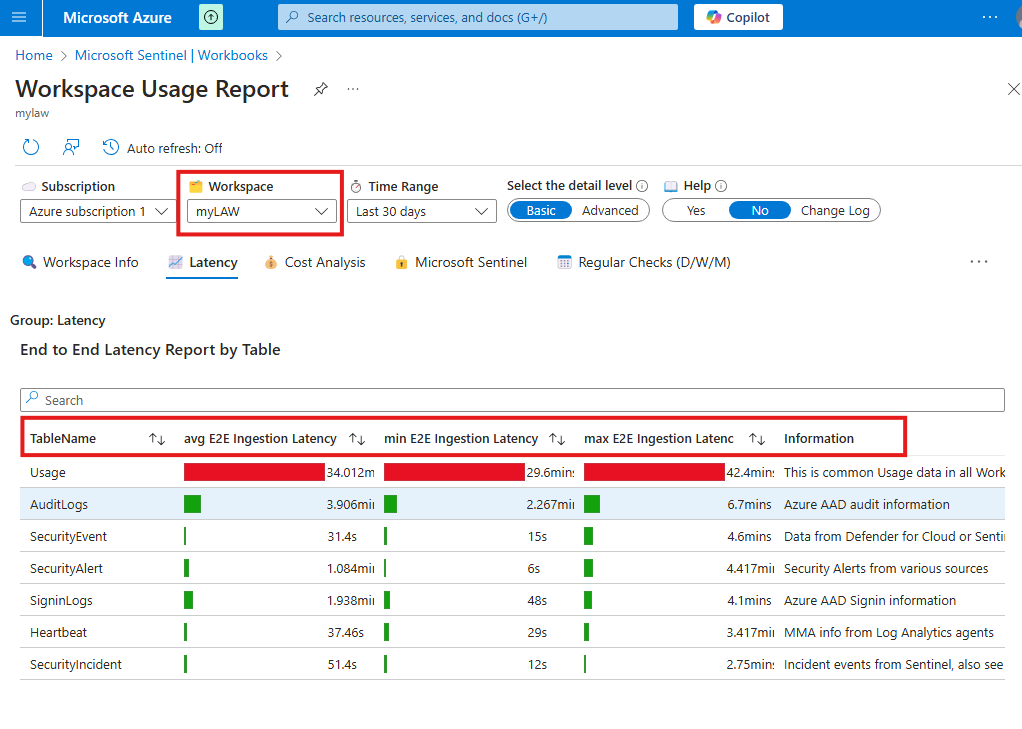
Task: Show more tabs via the ellipsis
Action: (978, 262)
